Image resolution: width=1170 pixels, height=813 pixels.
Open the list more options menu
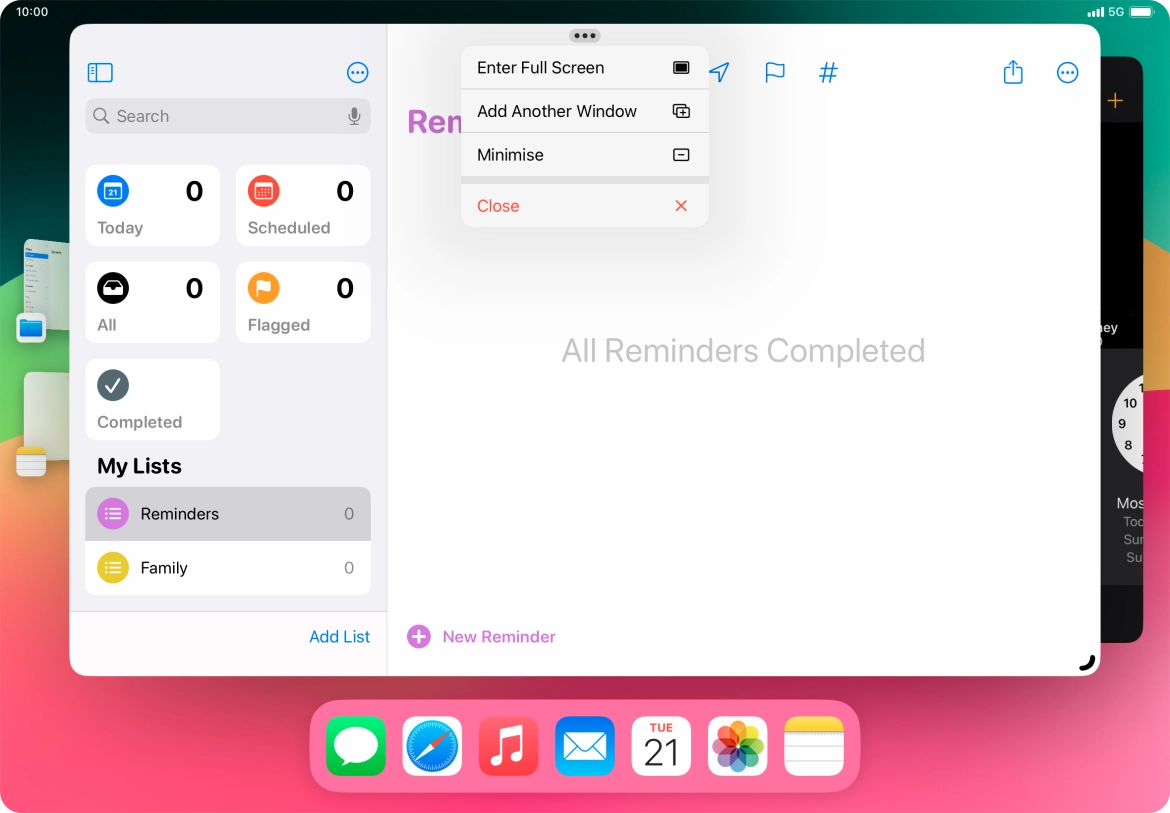pos(1067,73)
